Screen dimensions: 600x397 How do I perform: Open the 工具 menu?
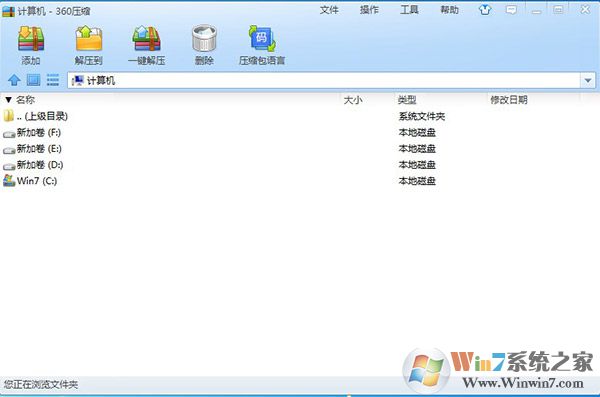pyautogui.click(x=409, y=10)
